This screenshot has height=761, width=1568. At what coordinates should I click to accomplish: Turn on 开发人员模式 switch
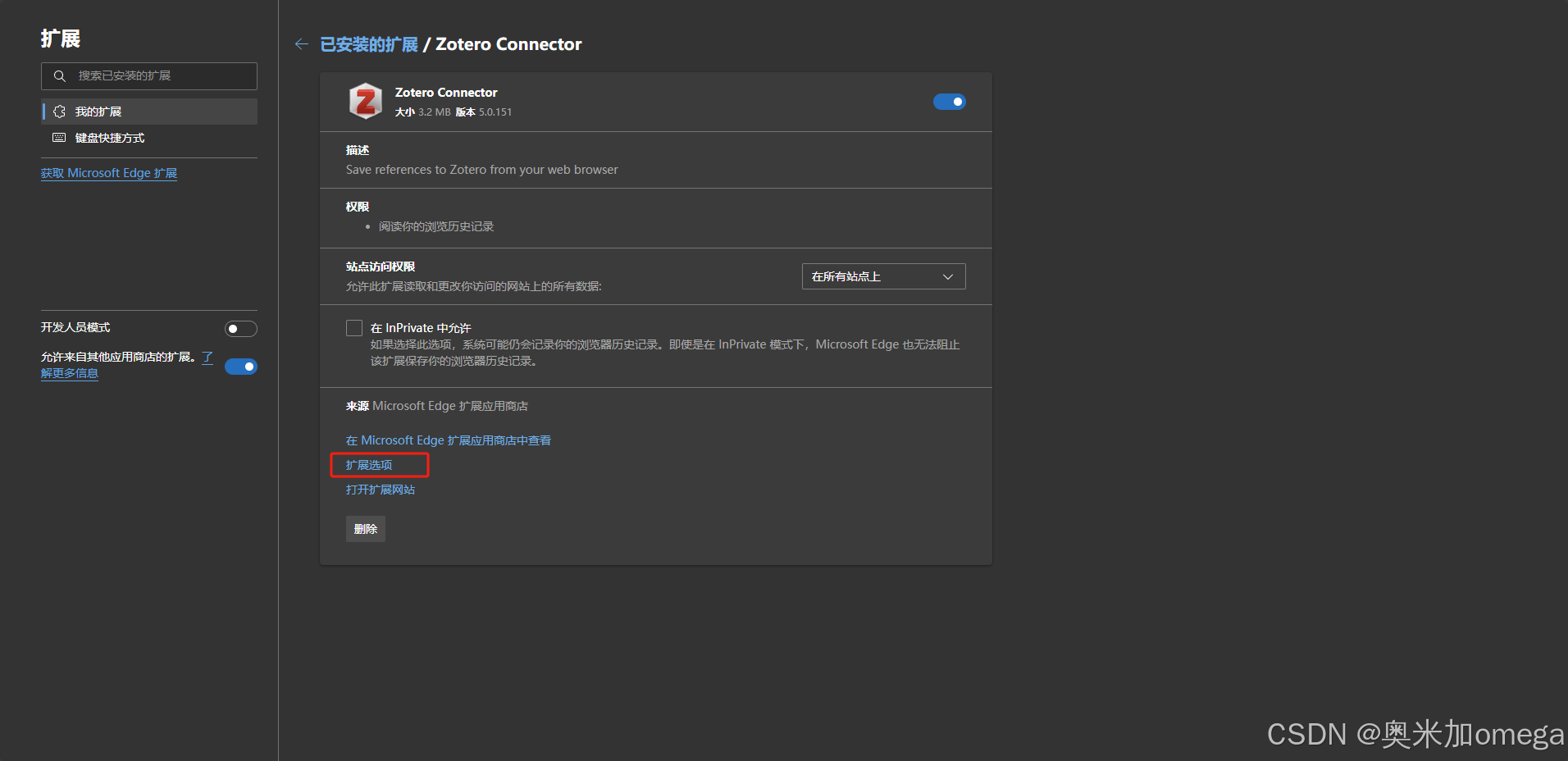pyautogui.click(x=241, y=329)
